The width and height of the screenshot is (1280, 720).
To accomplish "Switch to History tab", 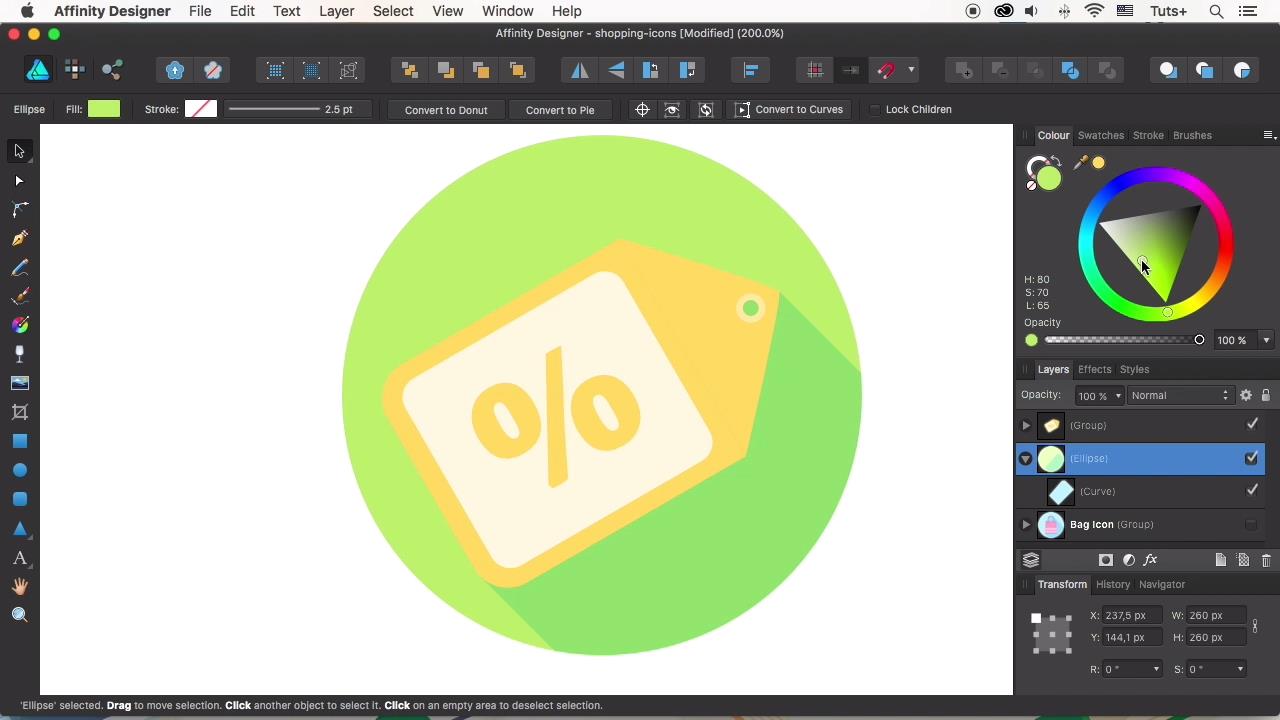I will [x=1113, y=584].
